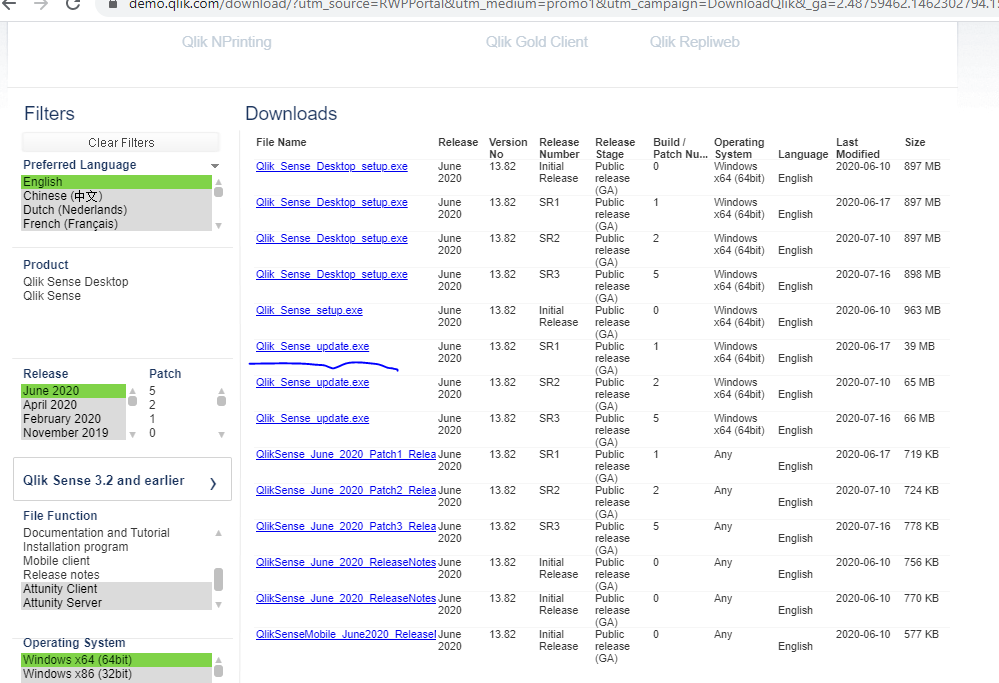
Task: Sort by Size column header
Action: [915, 143]
